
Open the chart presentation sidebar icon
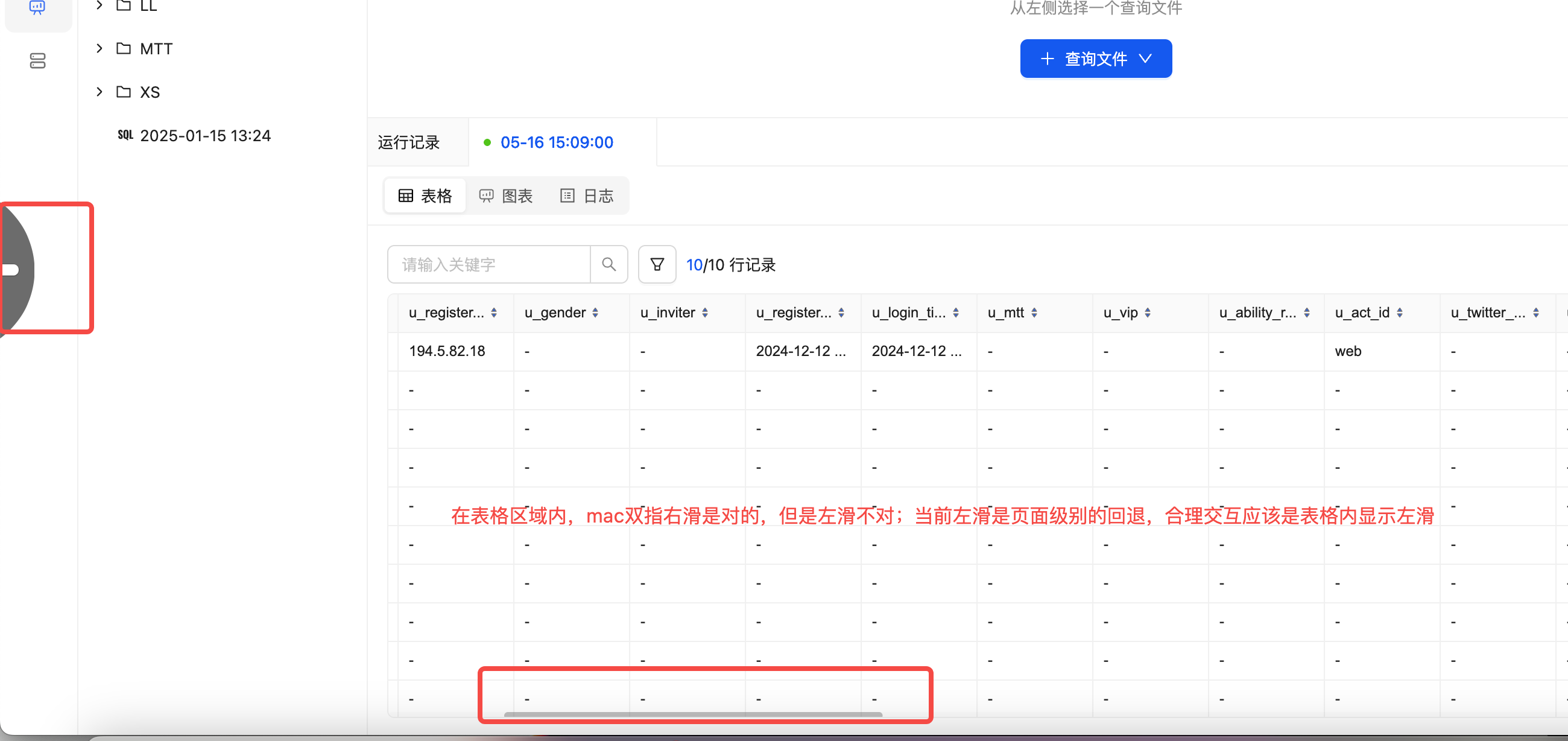pyautogui.click(x=37, y=8)
